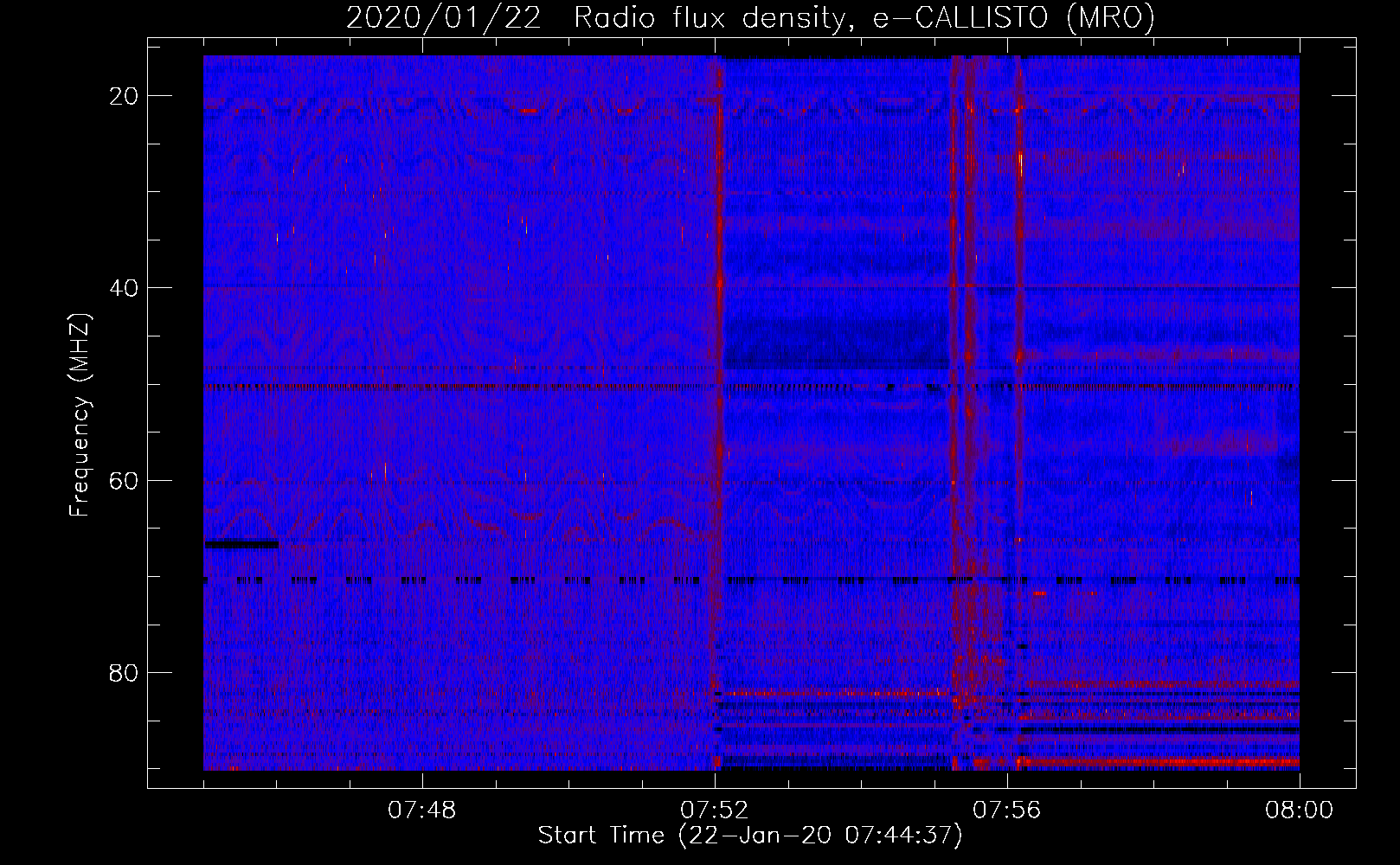This screenshot has width=1400, height=865.
Task: Click the 08:00 time tick label
Action: tap(1300, 811)
